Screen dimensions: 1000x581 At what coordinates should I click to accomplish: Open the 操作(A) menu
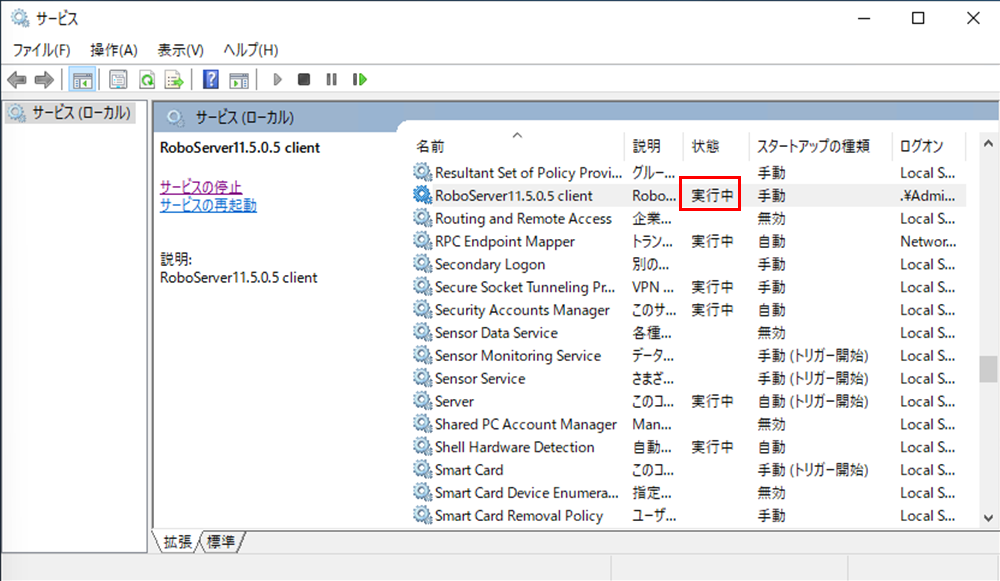(114, 50)
